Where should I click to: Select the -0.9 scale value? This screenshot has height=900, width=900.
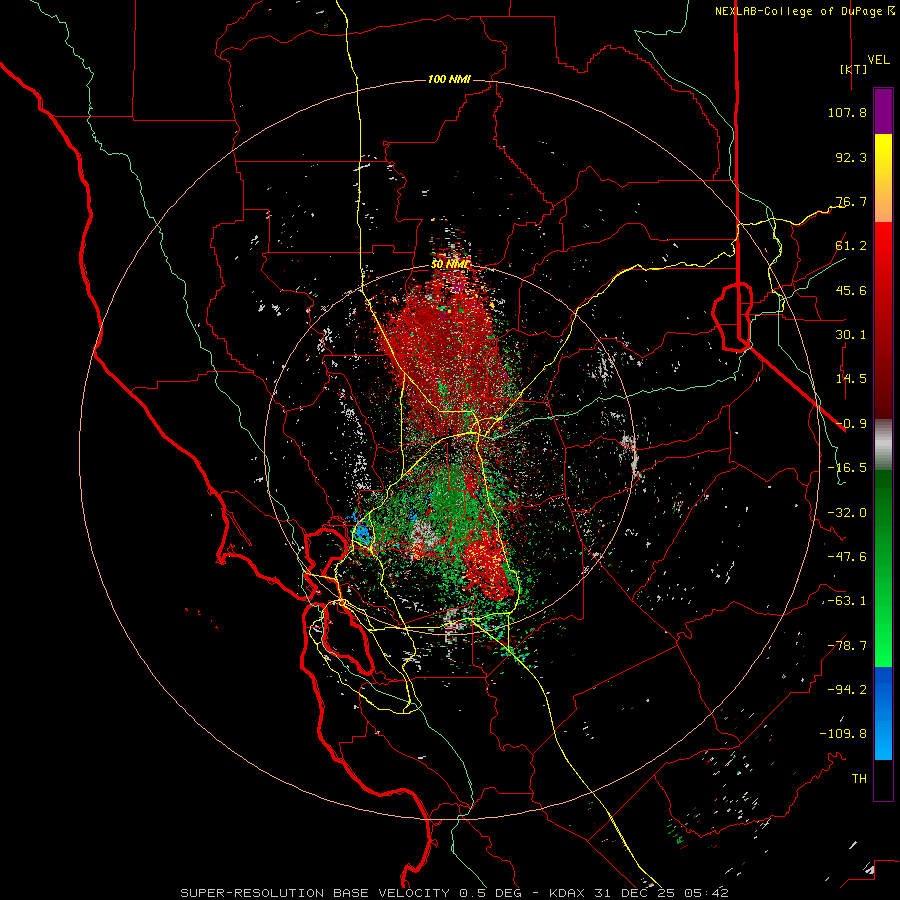click(851, 424)
